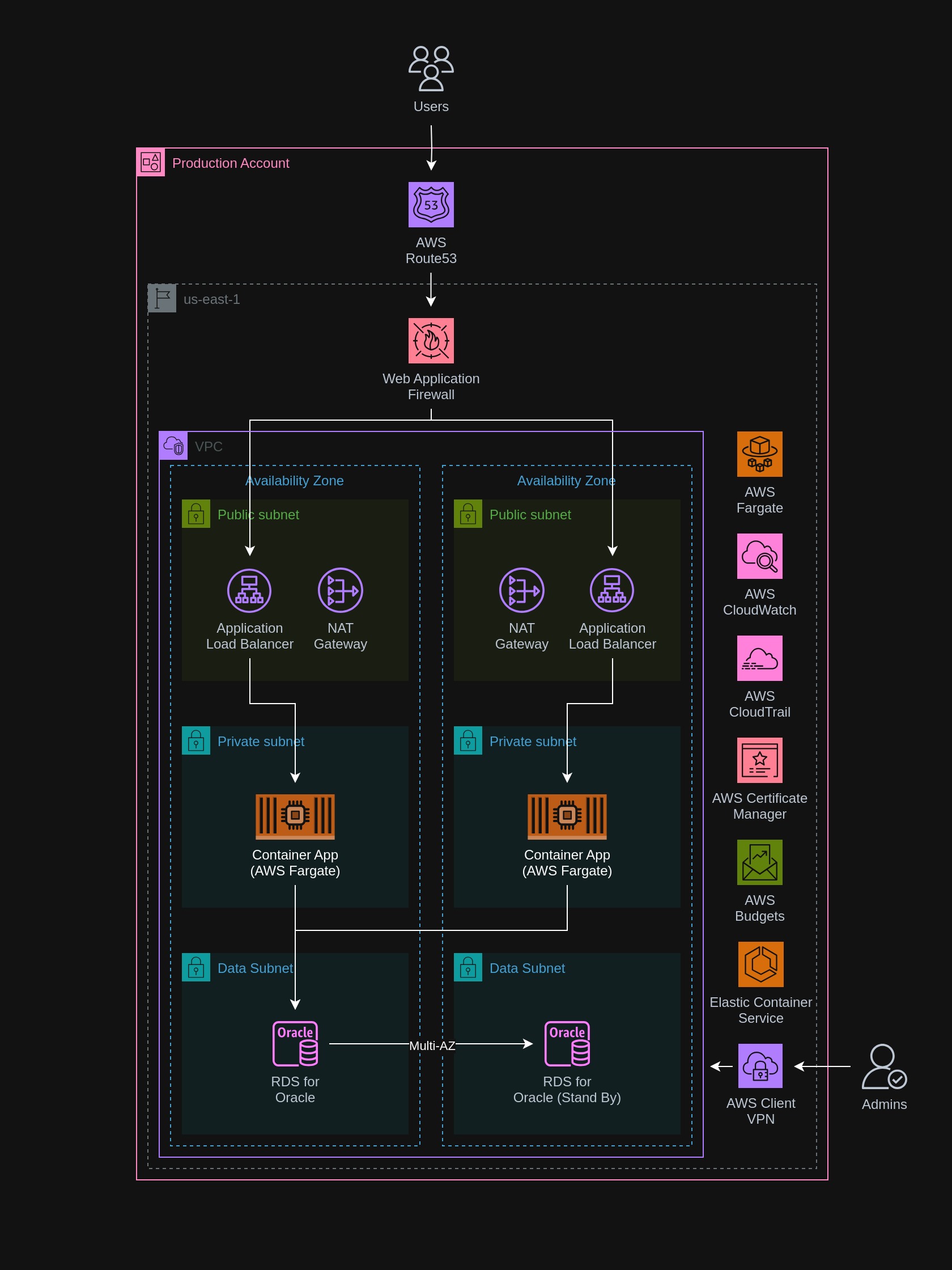Viewport: 952px width, 1270px height.
Task: Click the right Container App Fargate icon
Action: pyautogui.click(x=567, y=816)
